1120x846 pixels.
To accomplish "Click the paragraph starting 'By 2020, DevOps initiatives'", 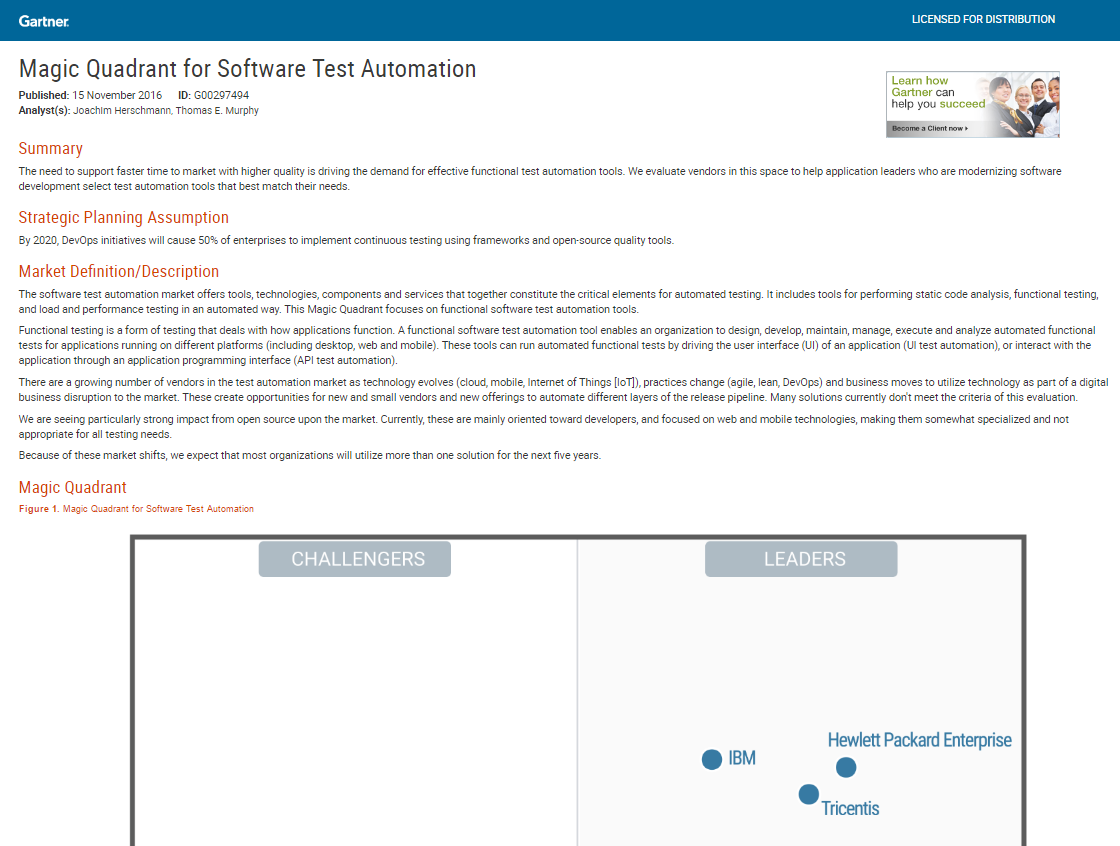I will click(346, 240).
